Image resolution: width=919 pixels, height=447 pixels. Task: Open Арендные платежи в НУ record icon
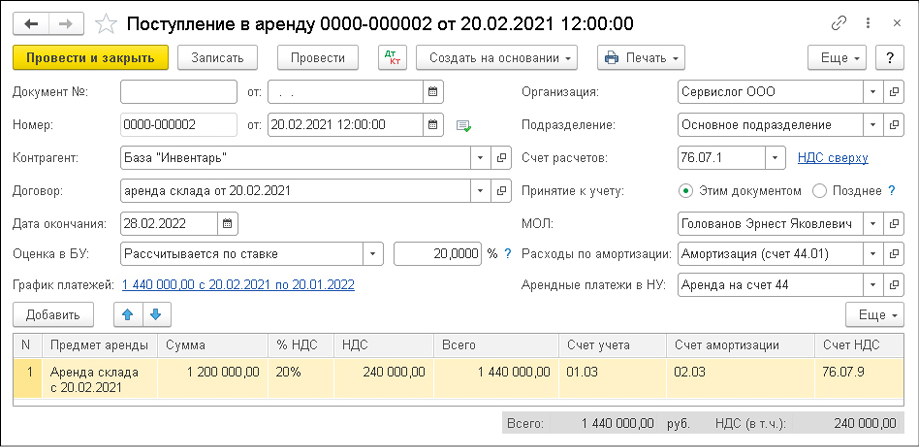tap(894, 285)
